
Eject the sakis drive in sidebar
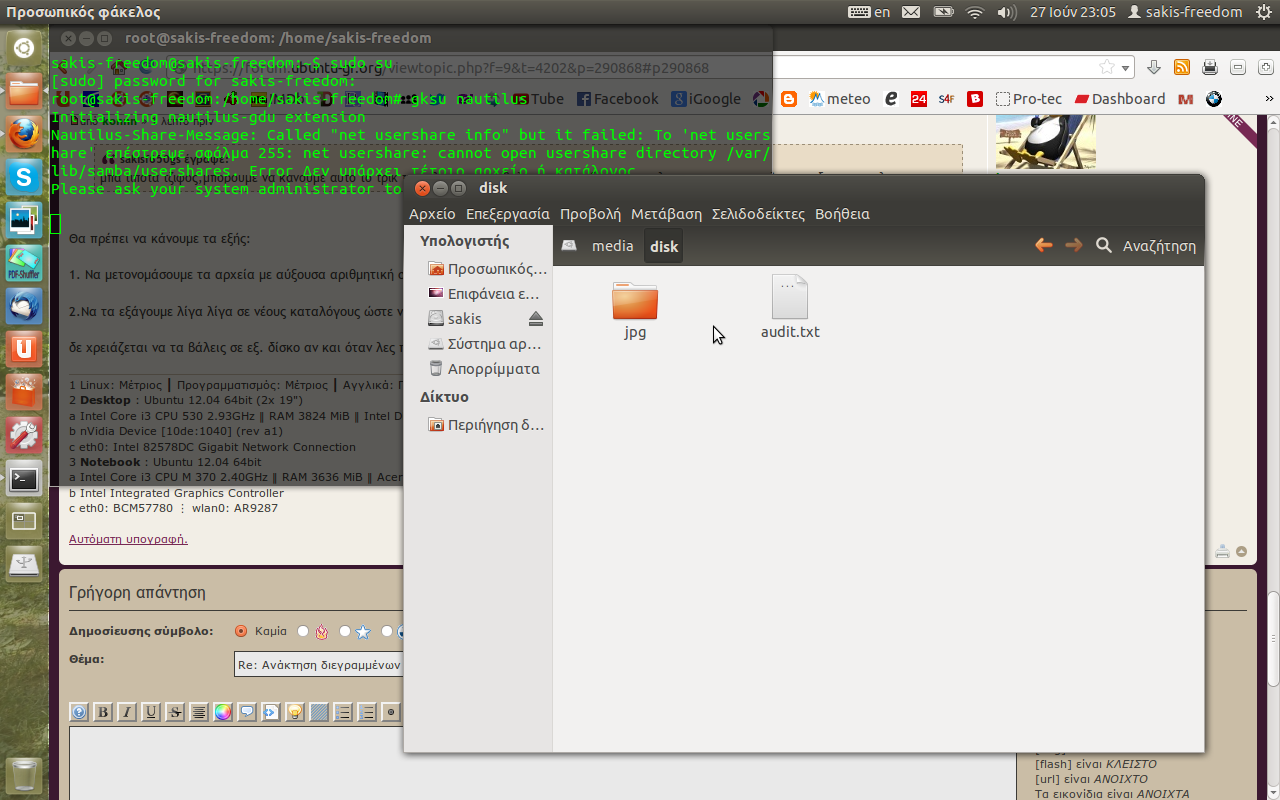(535, 319)
